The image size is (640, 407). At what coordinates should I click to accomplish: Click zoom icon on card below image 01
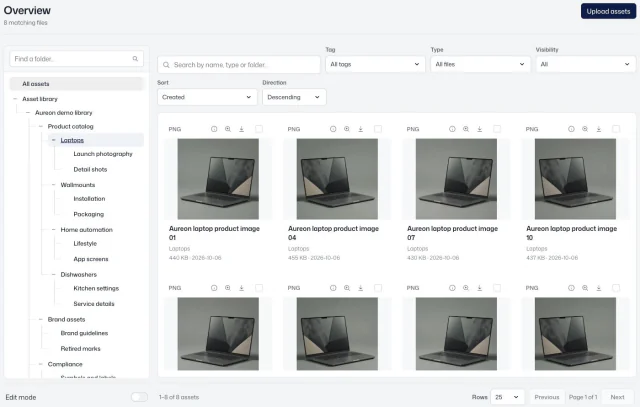coord(228,288)
